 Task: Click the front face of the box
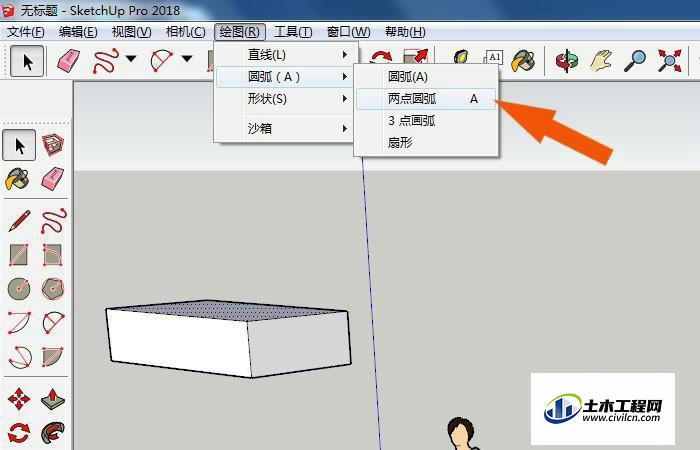(x=179, y=342)
